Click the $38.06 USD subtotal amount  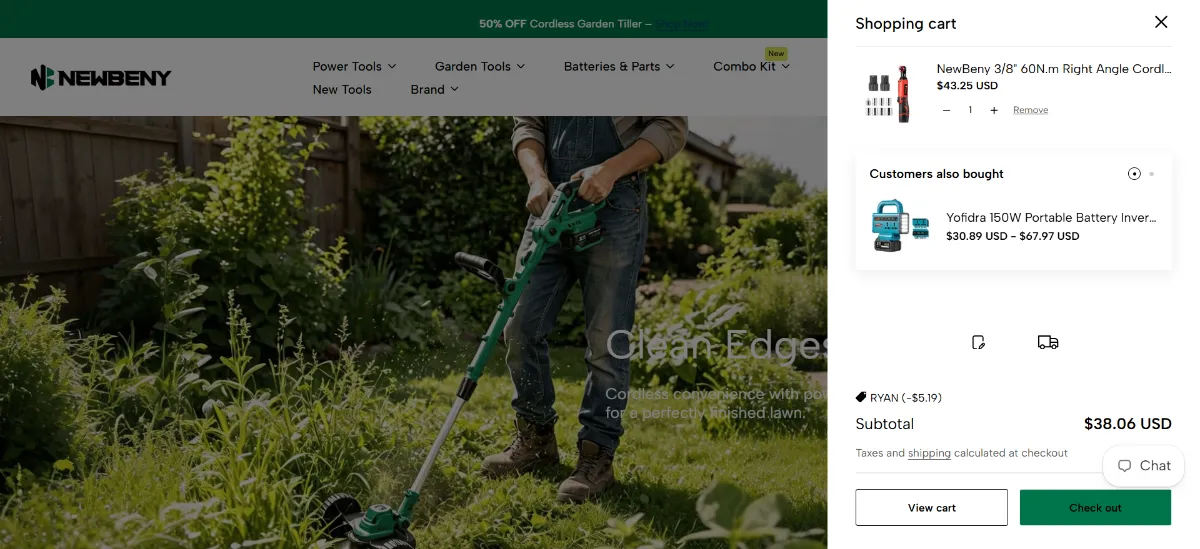click(1127, 424)
